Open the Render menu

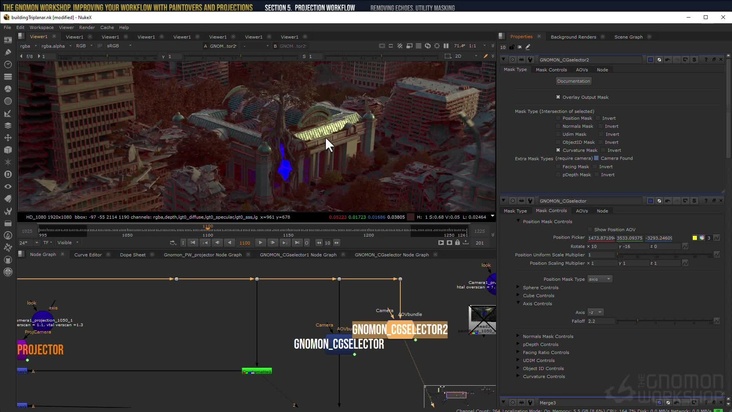(x=87, y=28)
